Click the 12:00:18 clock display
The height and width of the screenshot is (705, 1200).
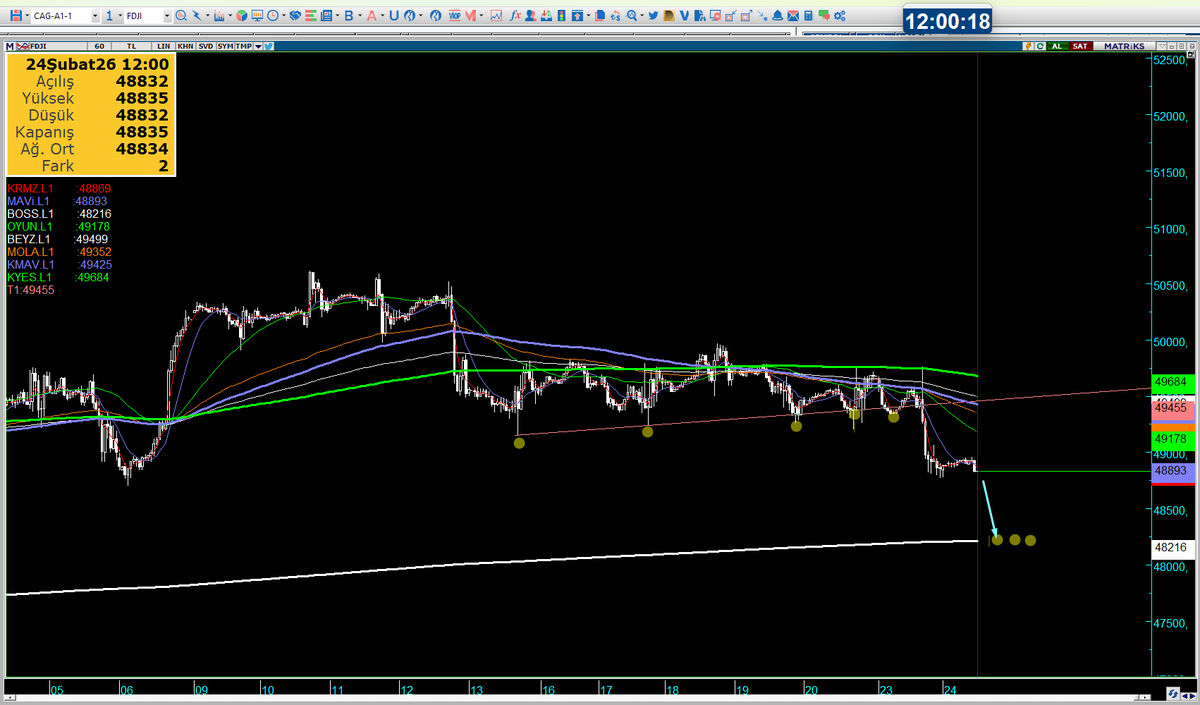point(947,21)
